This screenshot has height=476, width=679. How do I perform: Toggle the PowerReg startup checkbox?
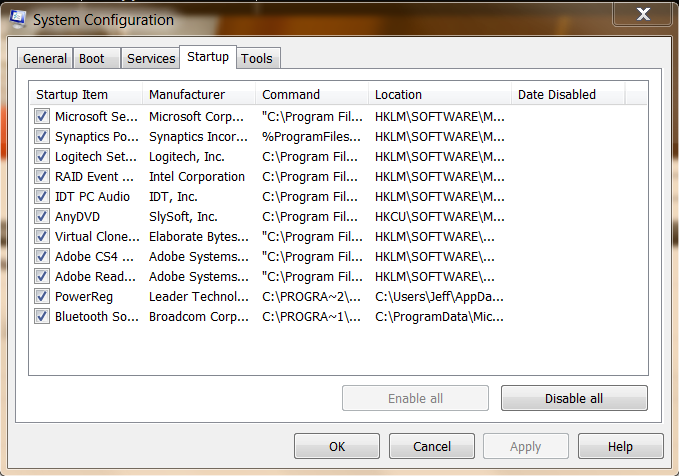(x=42, y=296)
